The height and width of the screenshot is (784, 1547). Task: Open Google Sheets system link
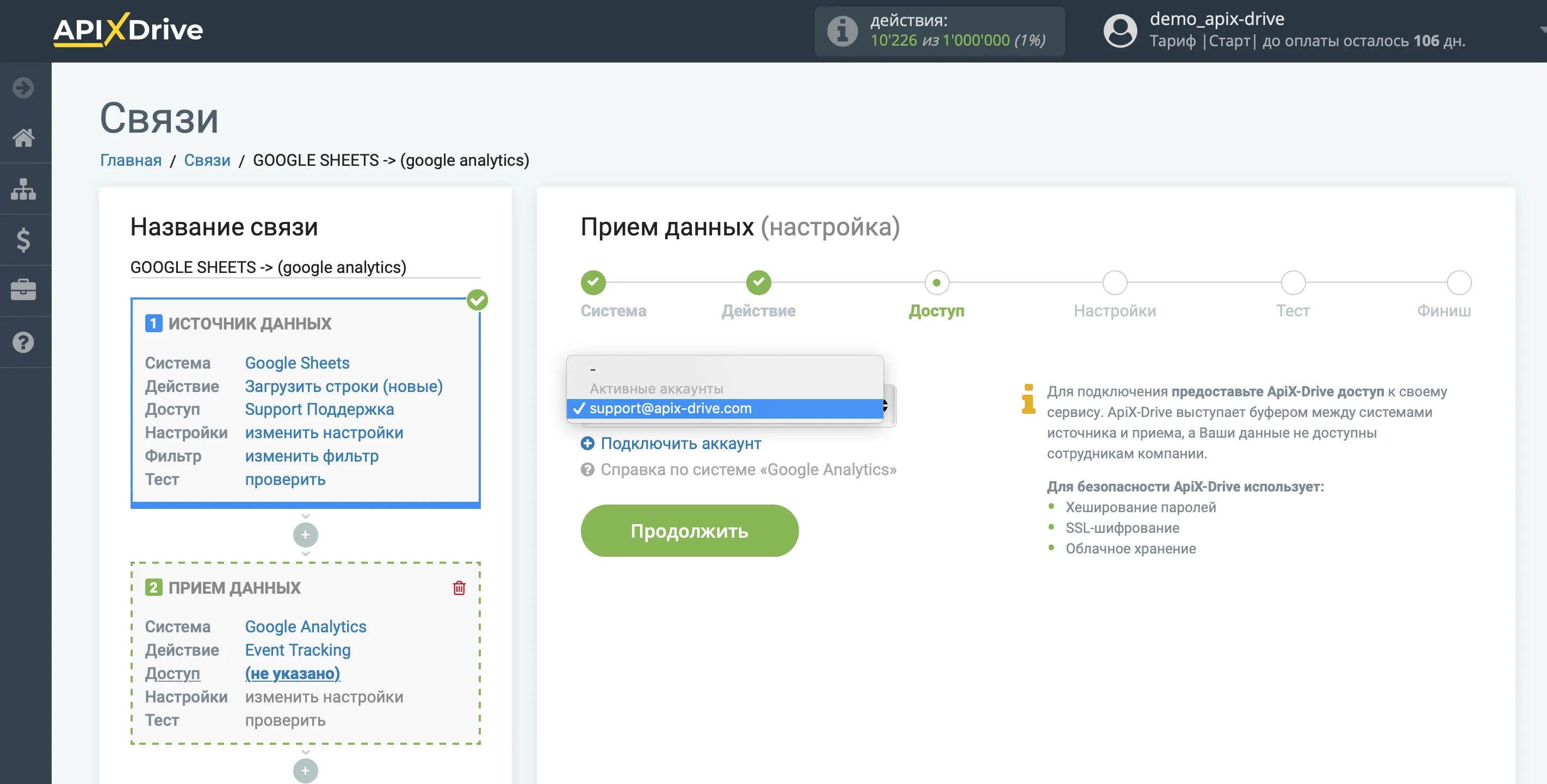click(x=296, y=363)
